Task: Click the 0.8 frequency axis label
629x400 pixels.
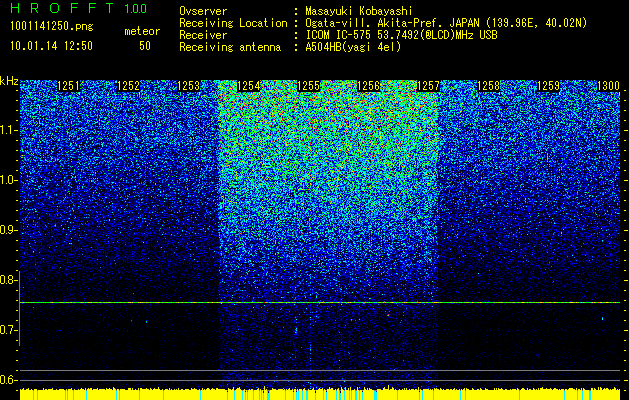Action: (x=7, y=280)
